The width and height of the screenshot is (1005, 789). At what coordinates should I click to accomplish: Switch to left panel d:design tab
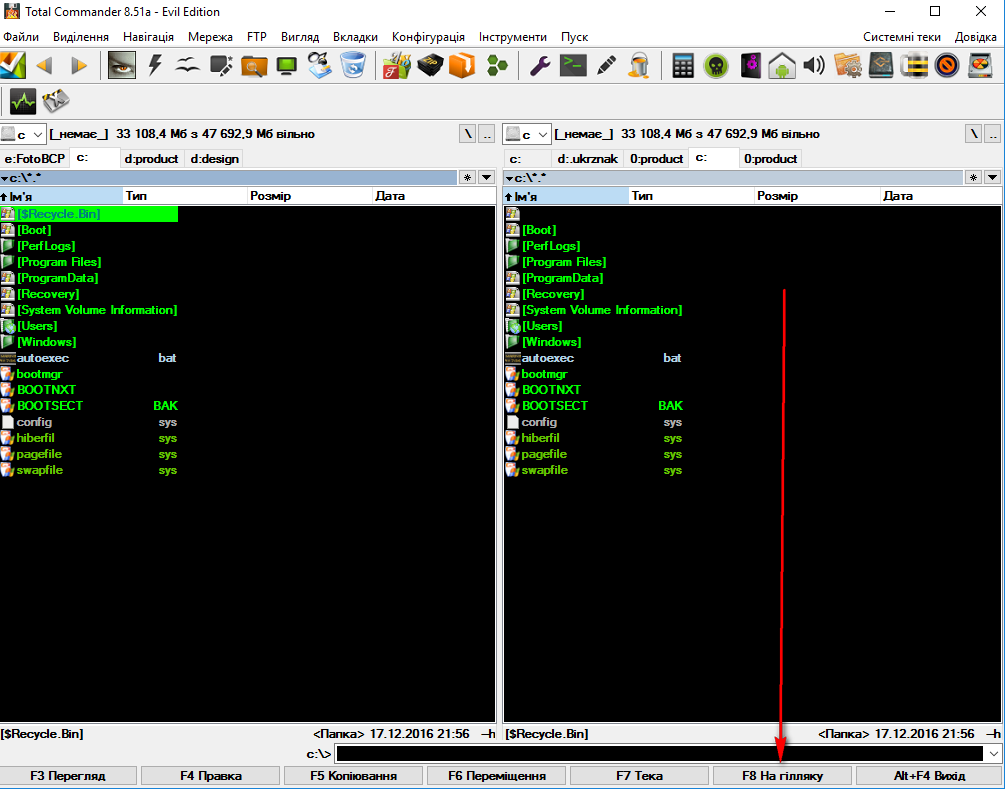pyautogui.click(x=215, y=159)
